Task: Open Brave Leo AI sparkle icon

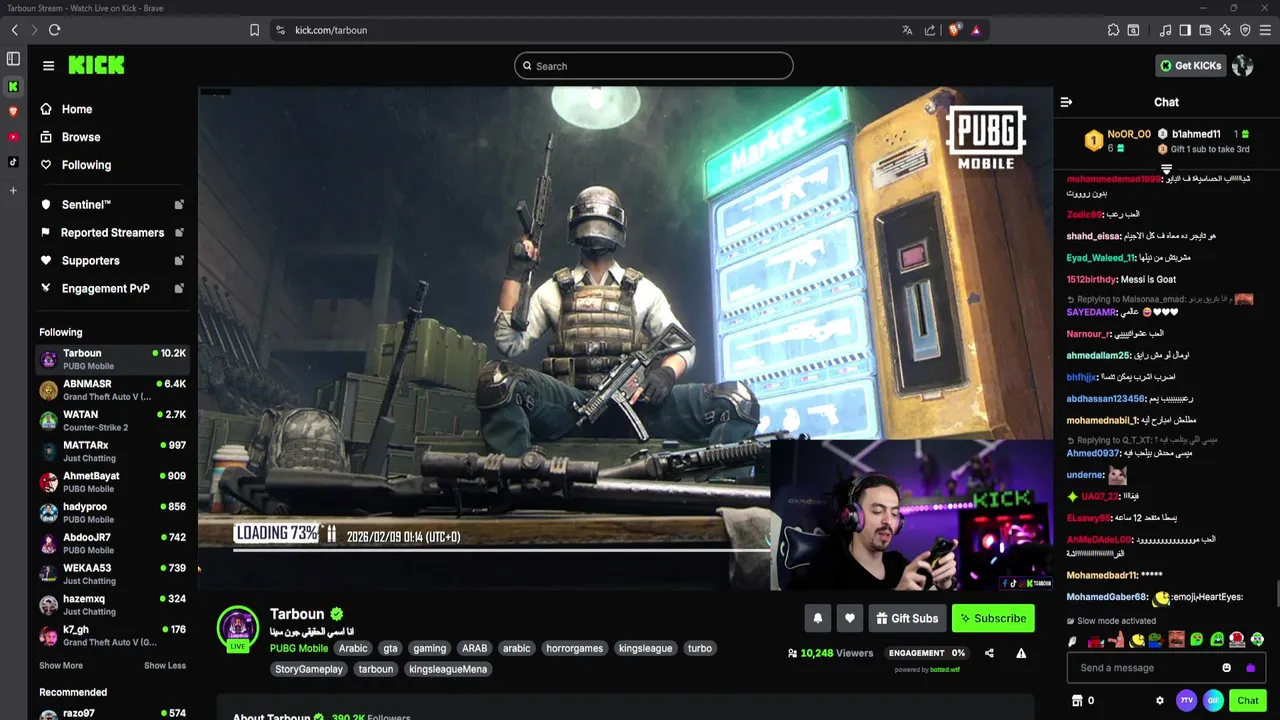Action: click(x=1225, y=30)
